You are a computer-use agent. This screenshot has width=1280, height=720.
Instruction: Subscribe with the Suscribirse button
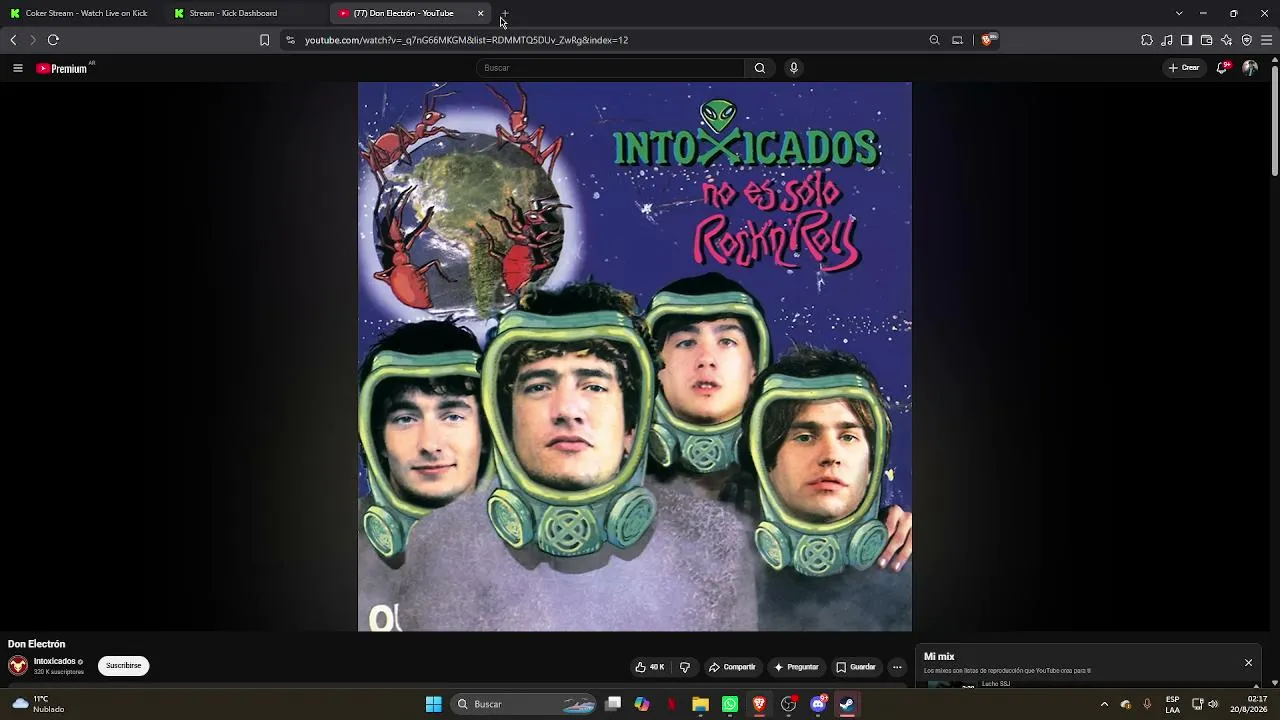pos(124,666)
